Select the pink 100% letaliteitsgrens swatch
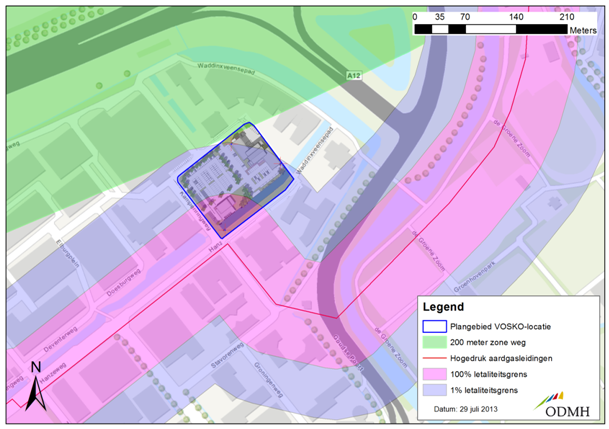This screenshot has height=429, width=609. [434, 374]
